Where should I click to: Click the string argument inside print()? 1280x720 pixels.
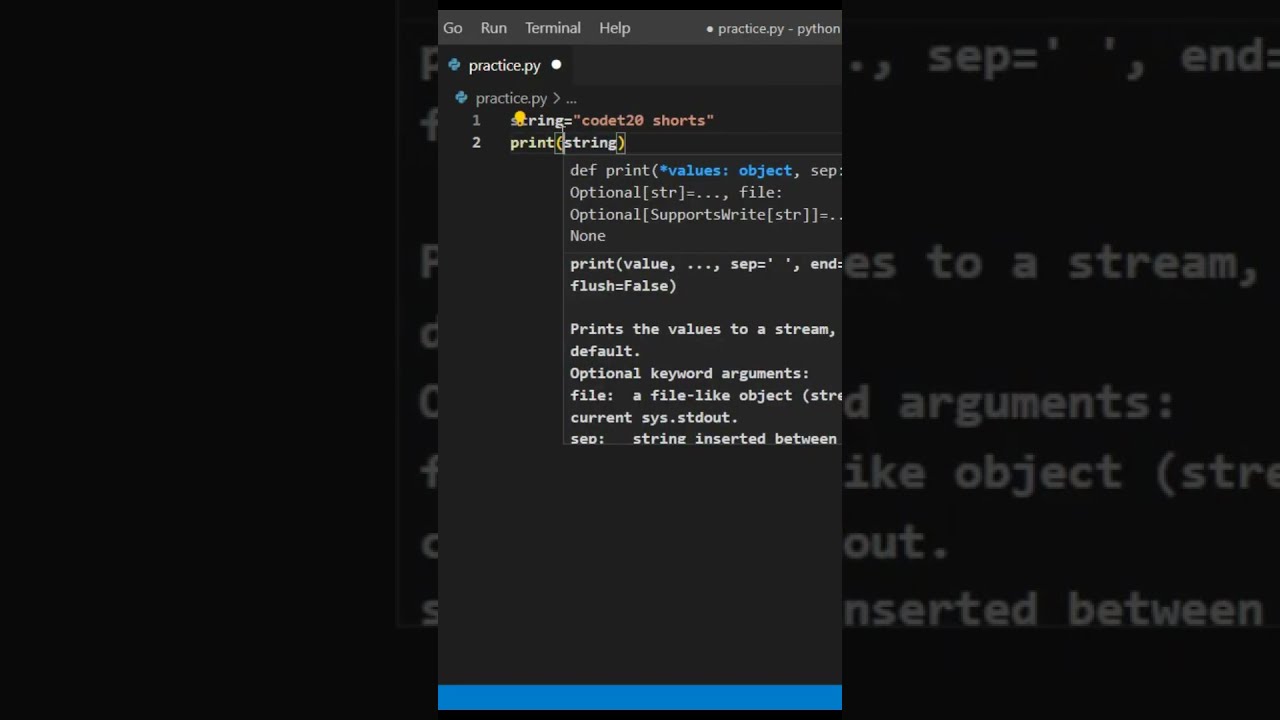(590, 142)
